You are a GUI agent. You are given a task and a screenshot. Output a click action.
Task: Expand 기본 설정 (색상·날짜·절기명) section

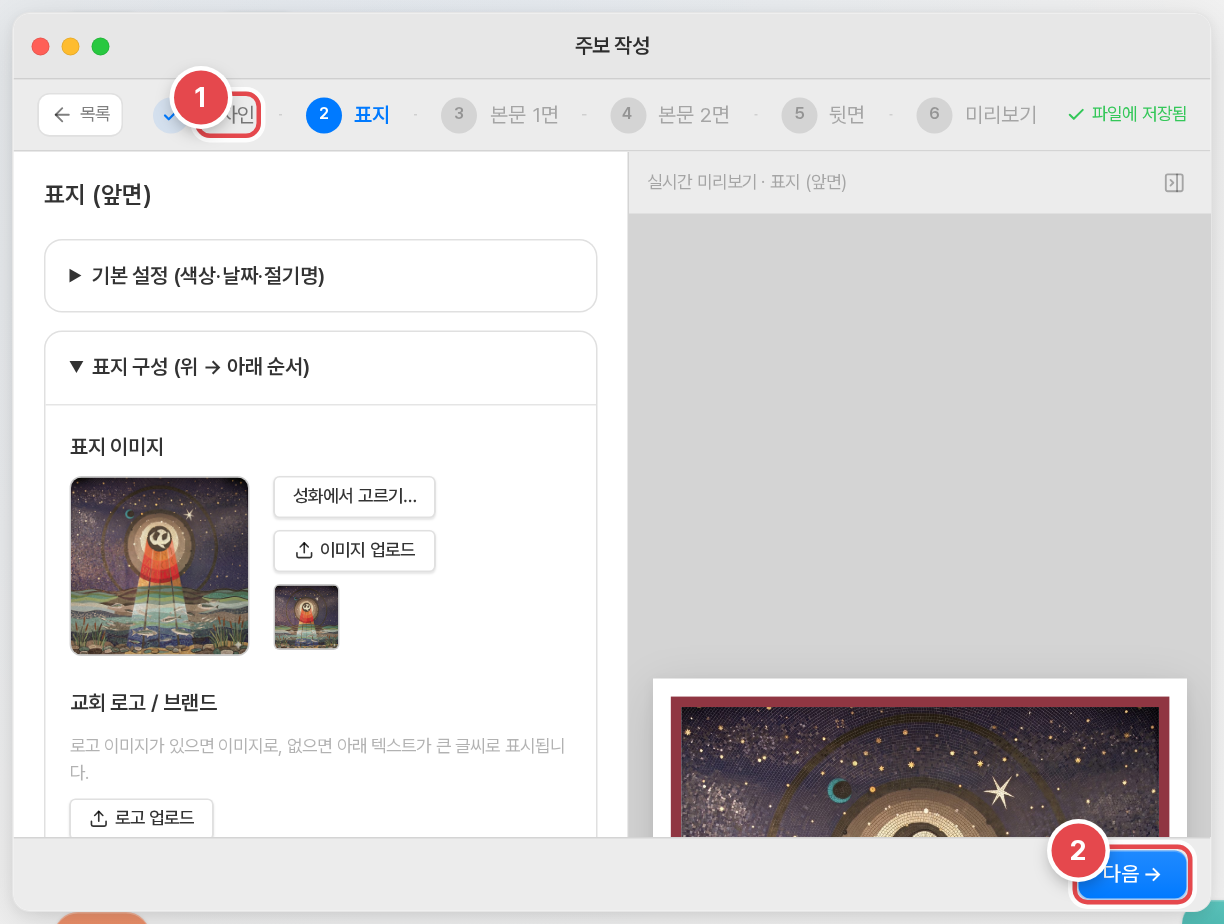pos(321,276)
